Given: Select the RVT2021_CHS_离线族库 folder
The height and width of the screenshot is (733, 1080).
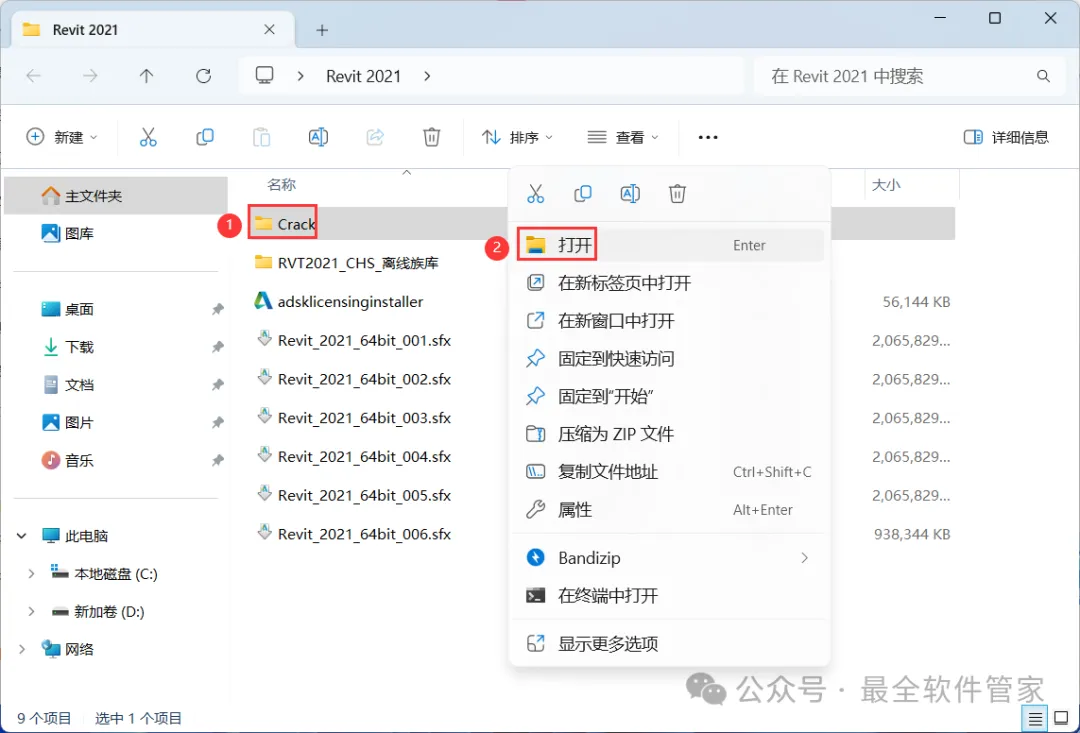Looking at the screenshot, I should (346, 263).
